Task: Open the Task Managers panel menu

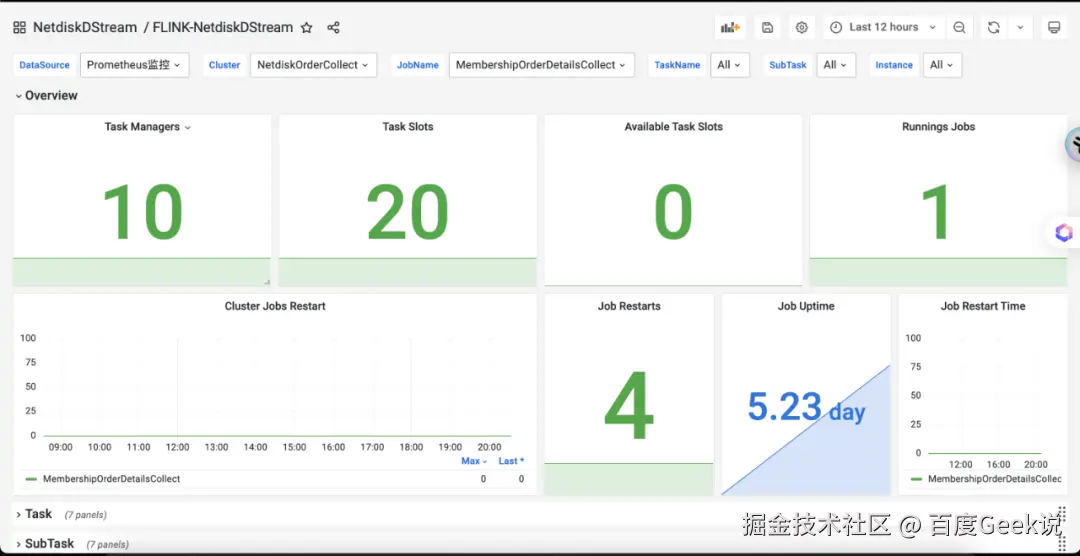Action: pos(187,127)
